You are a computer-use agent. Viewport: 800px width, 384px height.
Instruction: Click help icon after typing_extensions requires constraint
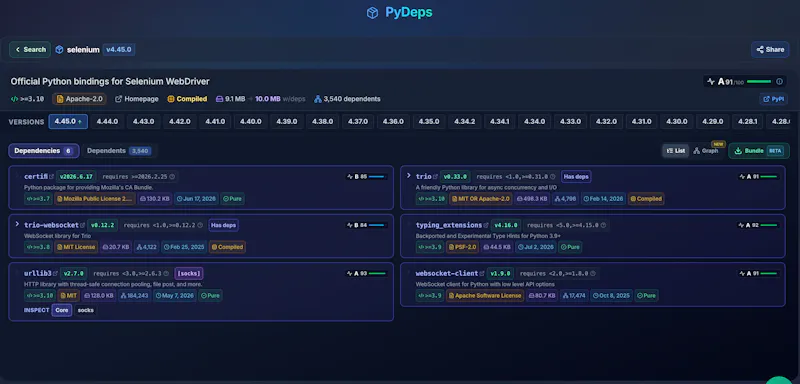click(x=603, y=225)
